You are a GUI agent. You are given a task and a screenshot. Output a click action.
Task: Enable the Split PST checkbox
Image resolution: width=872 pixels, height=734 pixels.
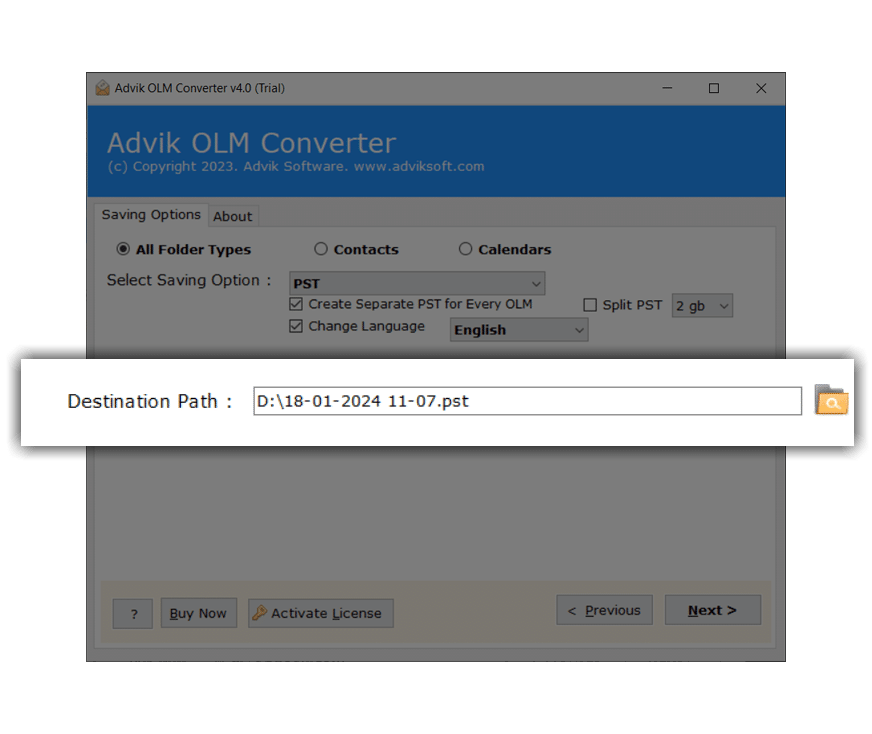(590, 305)
